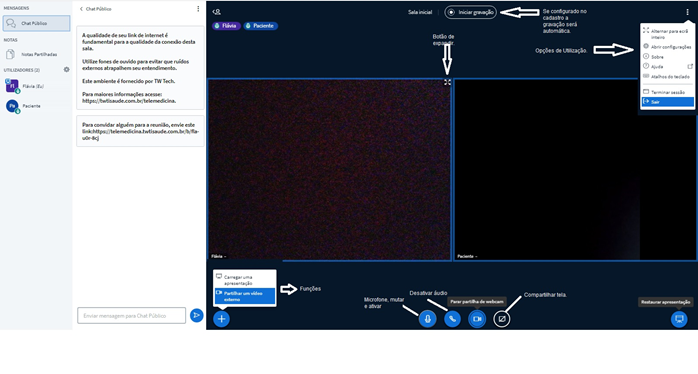Screen dimensions: 698x374
Task: Open the Flávia webcam name dropdown
Action: click(x=219, y=256)
